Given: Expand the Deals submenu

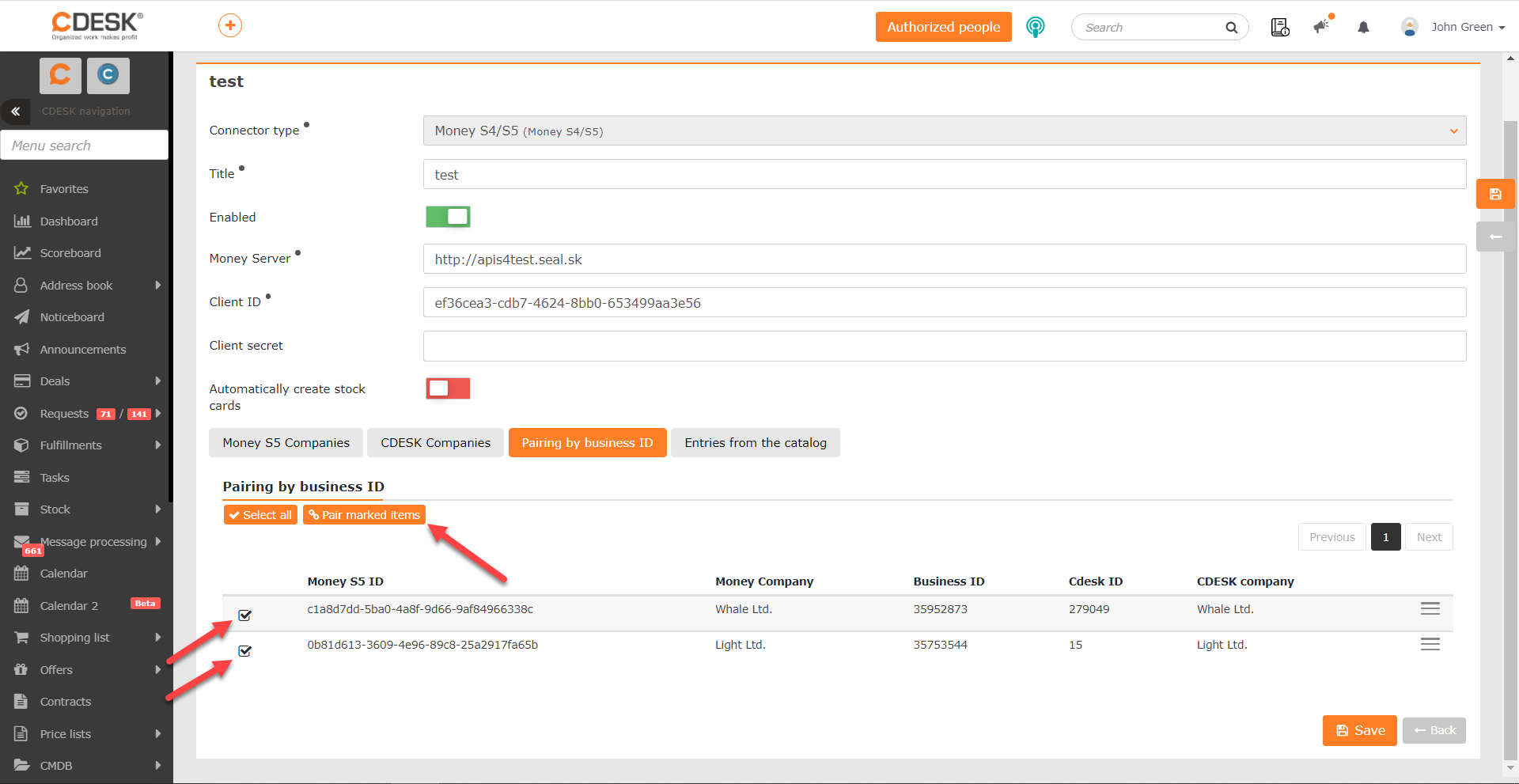Looking at the screenshot, I should [158, 381].
